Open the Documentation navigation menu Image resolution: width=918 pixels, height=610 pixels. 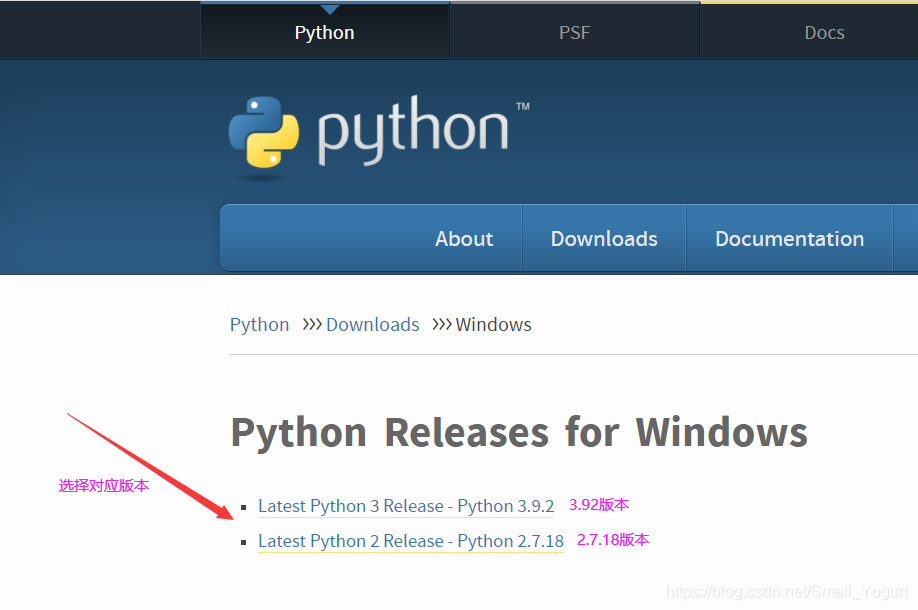(790, 238)
